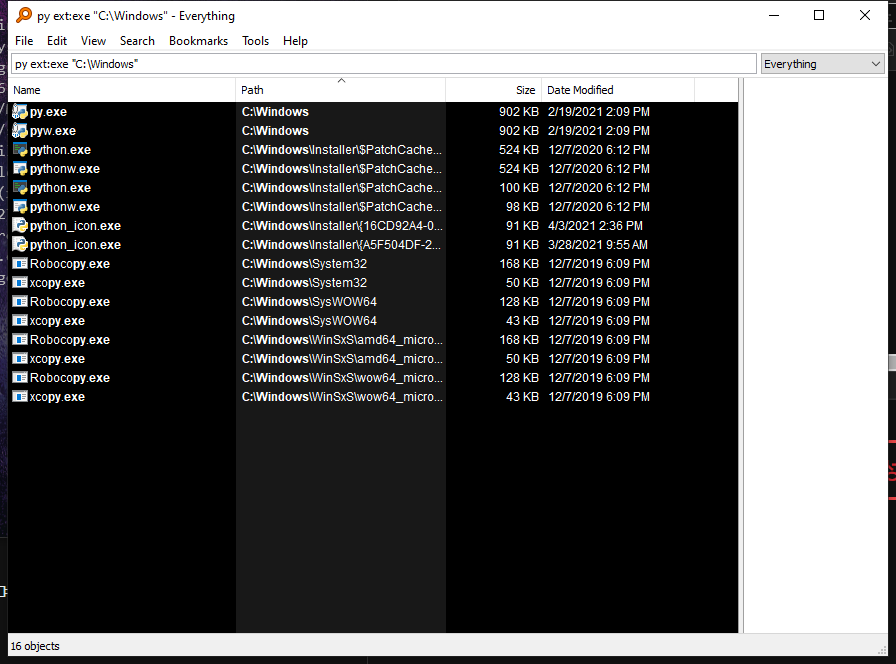Viewport: 896px width, 664px height.
Task: Open the View menu
Action: click(x=93, y=41)
